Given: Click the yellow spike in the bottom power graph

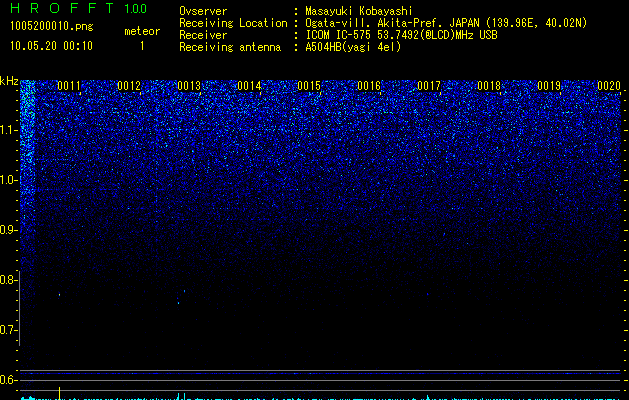Looking at the screenshot, I should (59, 393).
